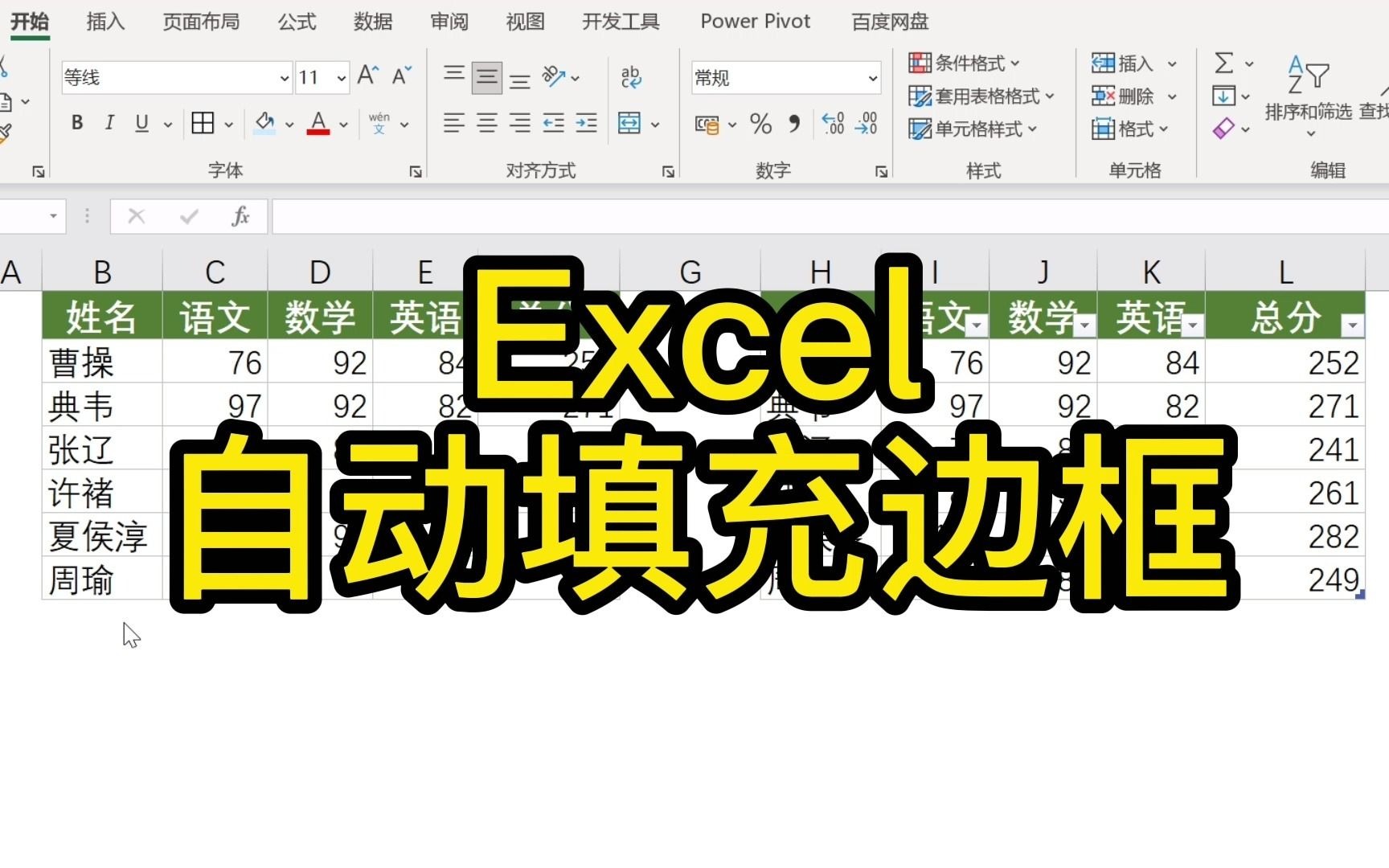The image size is (1389, 868).
Task: Click the text orientation icon
Action: point(554,76)
